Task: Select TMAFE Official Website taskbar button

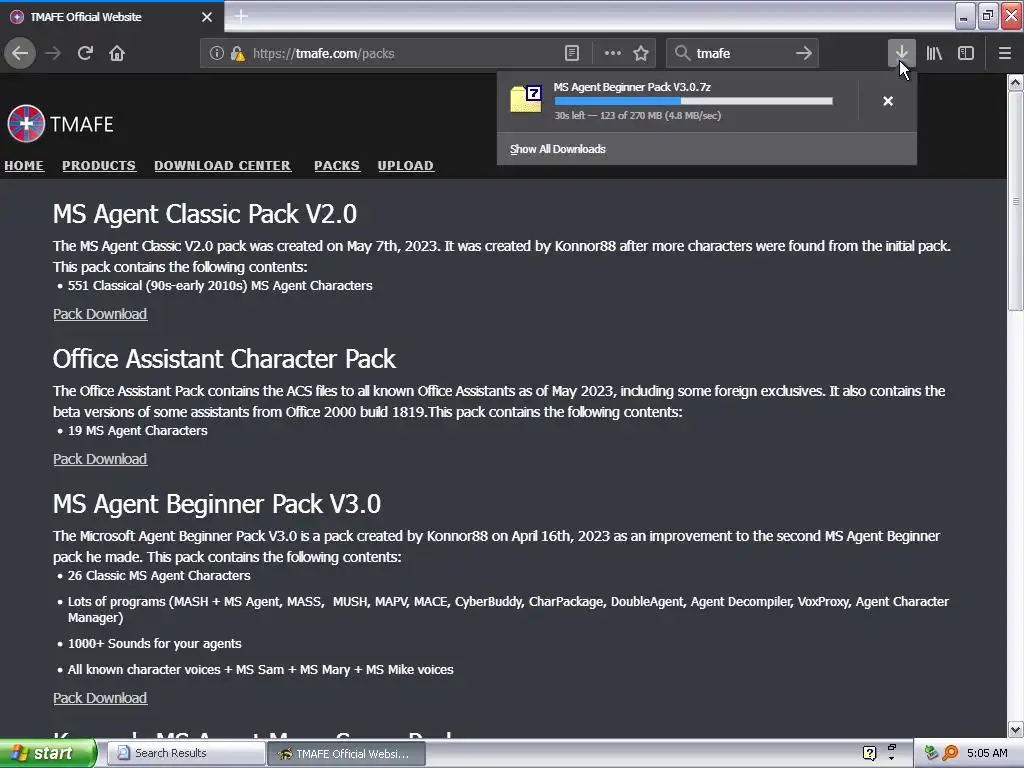Action: point(347,754)
